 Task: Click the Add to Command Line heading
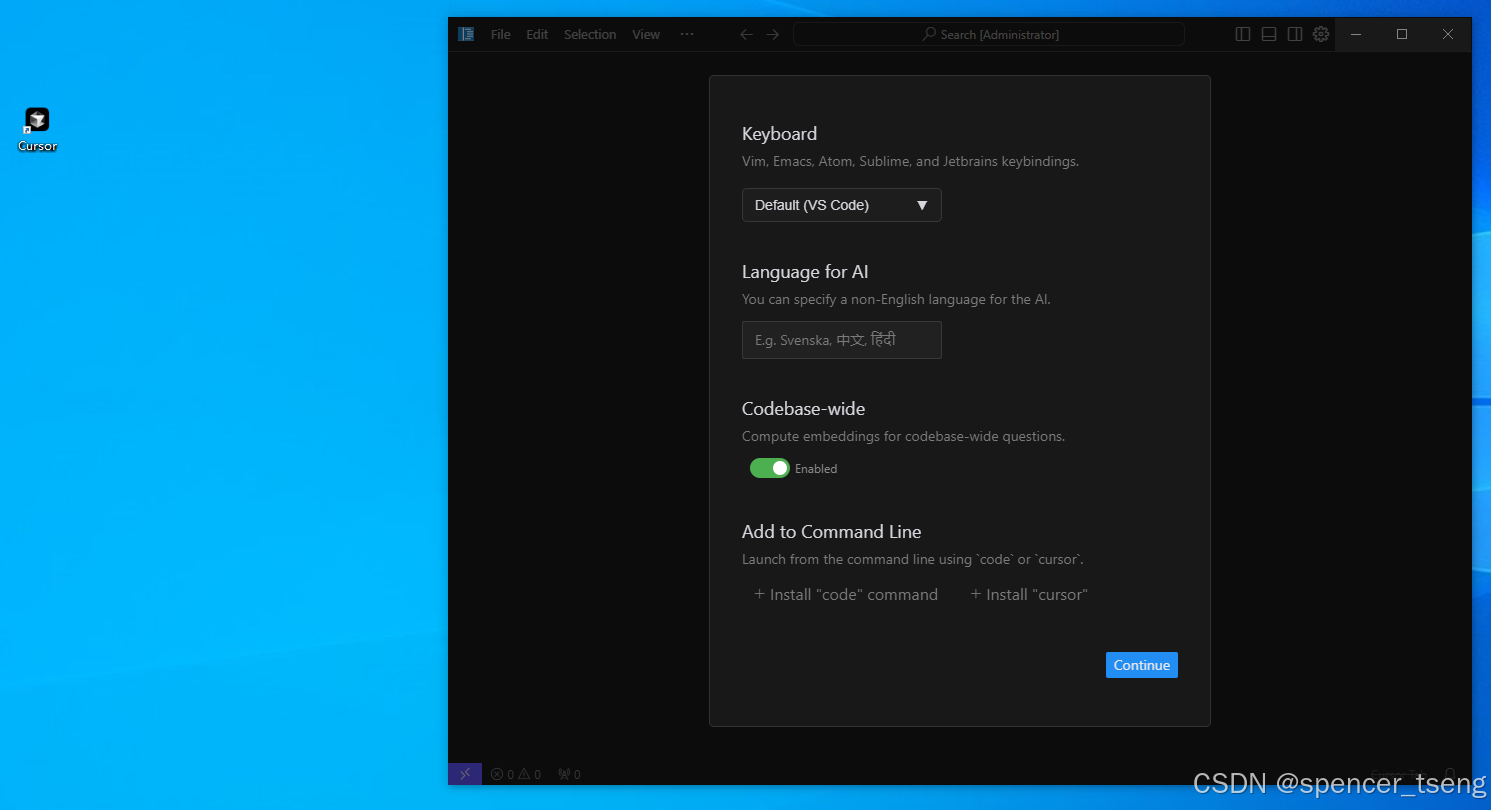(832, 532)
